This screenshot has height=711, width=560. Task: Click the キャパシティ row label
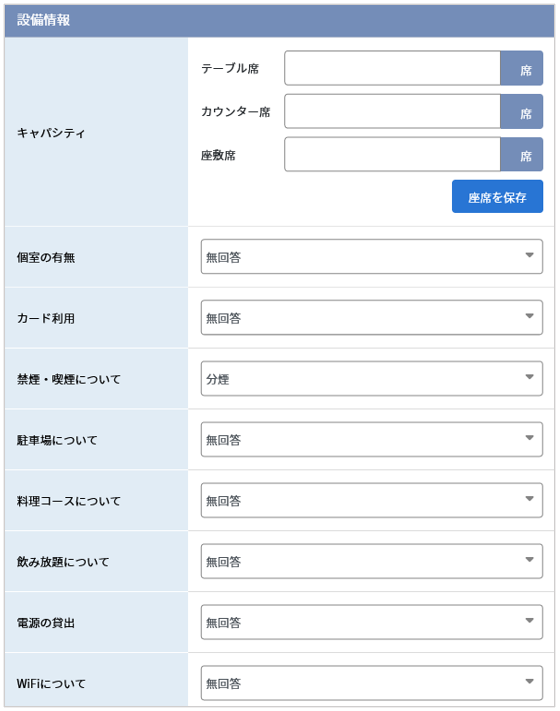click(51, 133)
